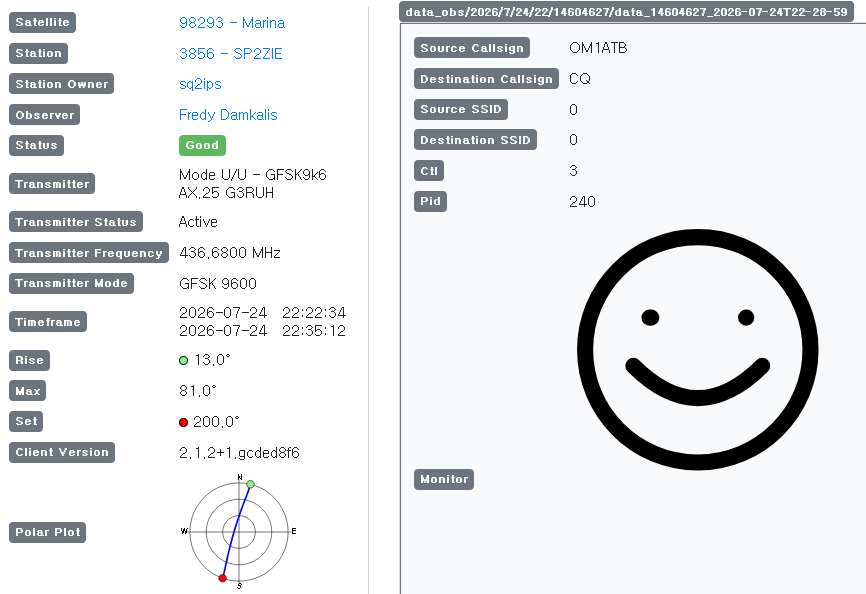Click the start time 22:22:34
866x594 pixels.
pyautogui.click(x=314, y=313)
